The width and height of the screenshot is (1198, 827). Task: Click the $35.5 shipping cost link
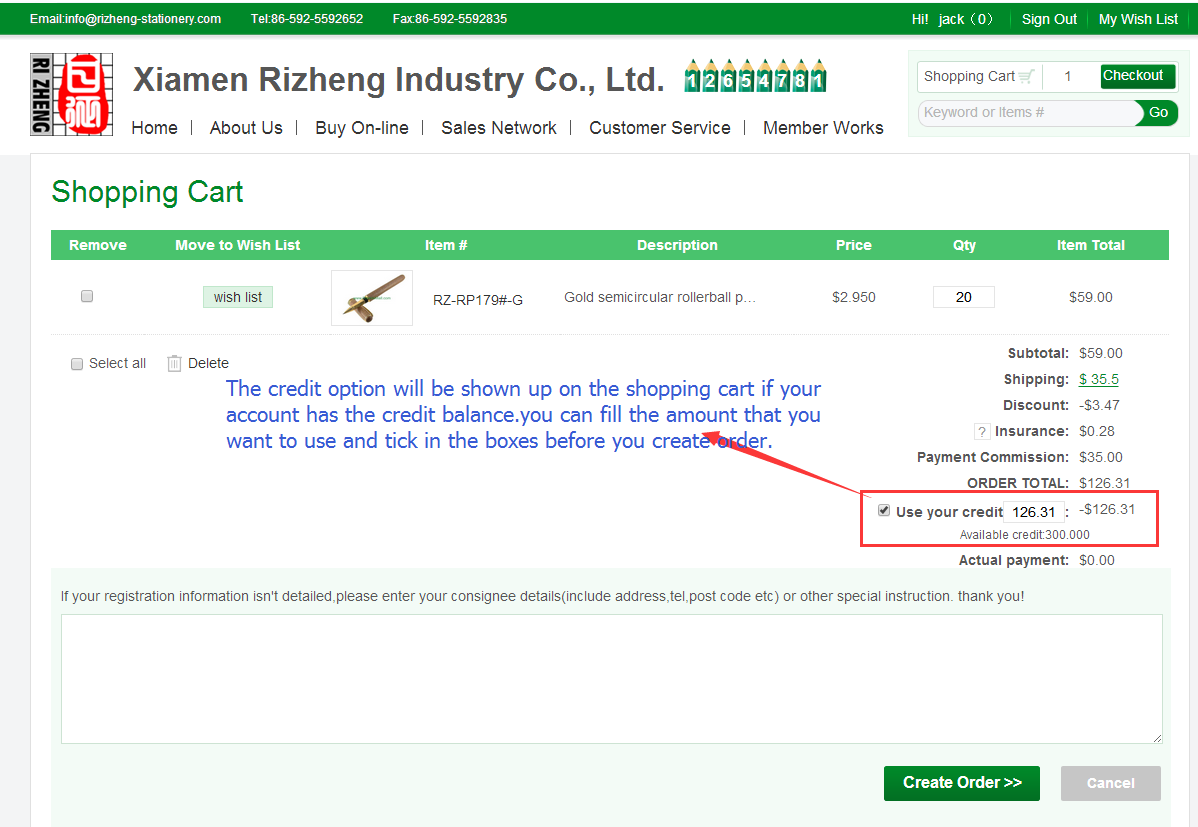pos(1098,379)
